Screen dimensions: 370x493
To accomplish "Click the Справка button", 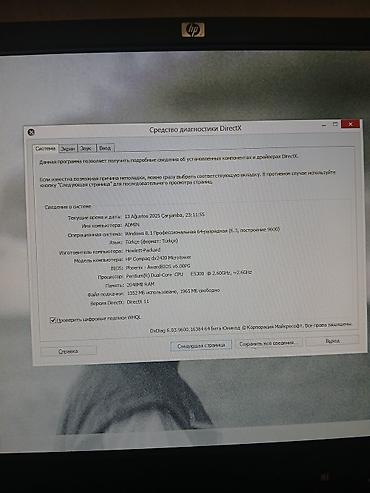I will click(x=68, y=351).
